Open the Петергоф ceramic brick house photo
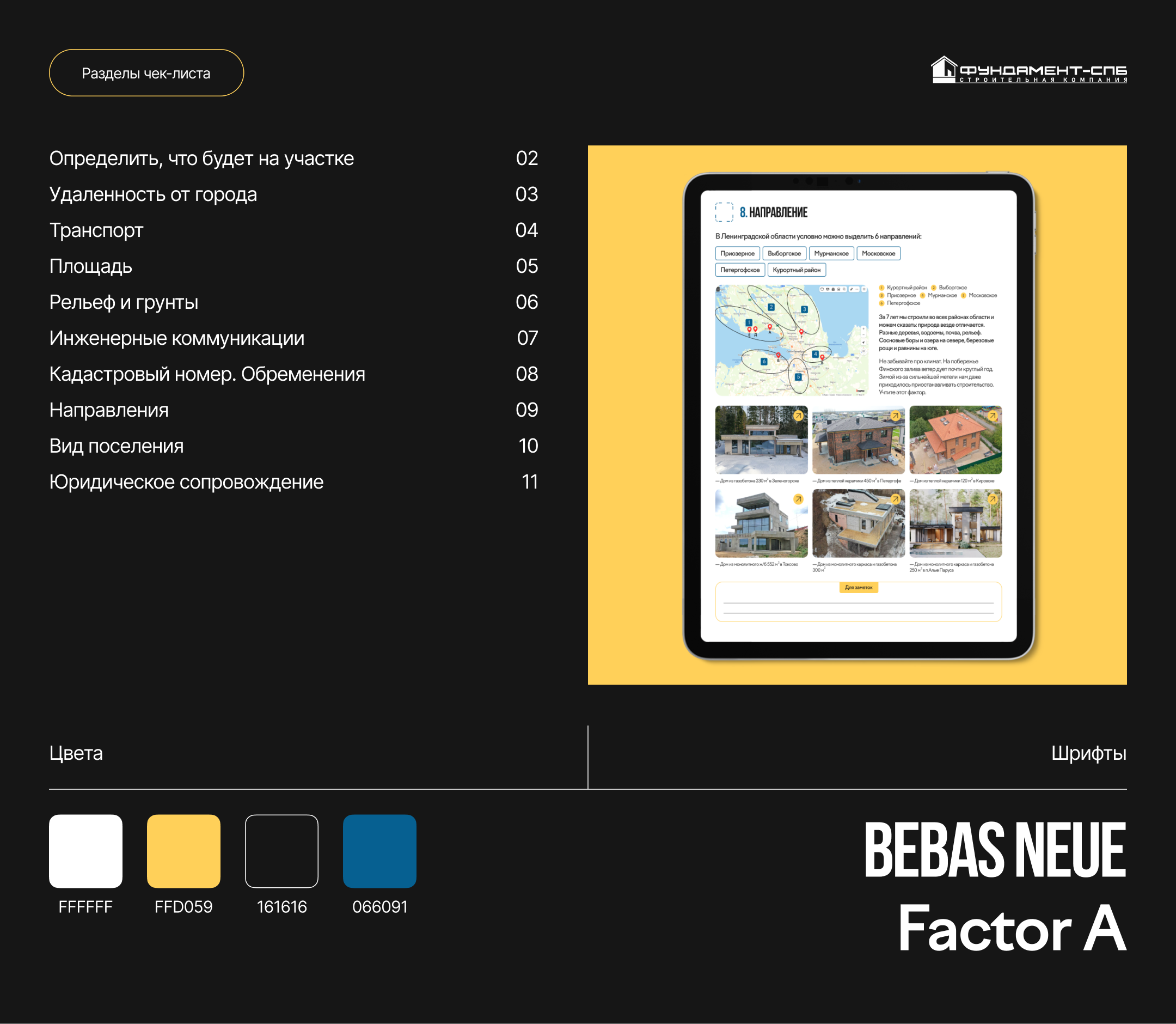Viewport: 1176px width, 1024px height. [859, 440]
